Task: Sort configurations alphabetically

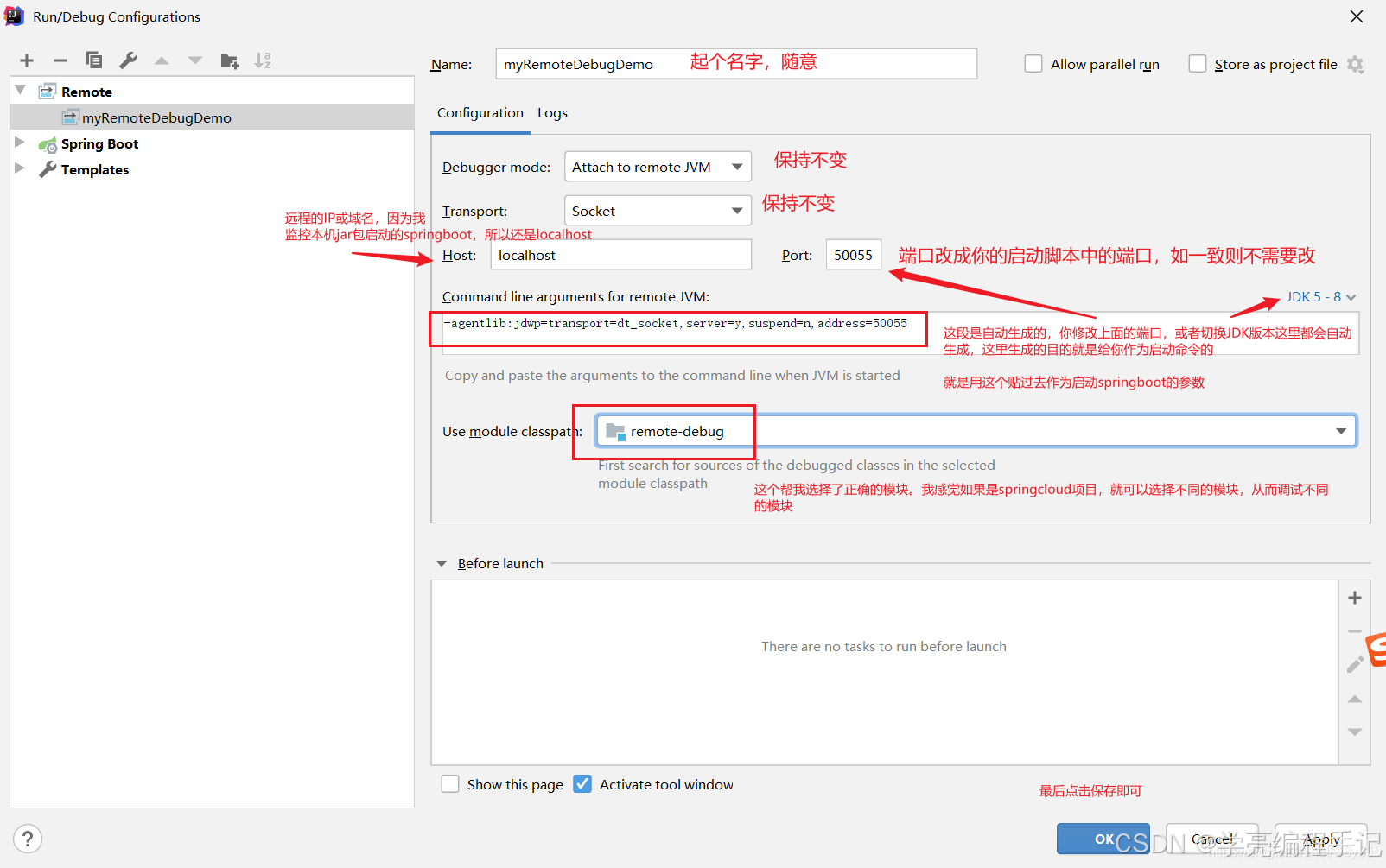Action: click(263, 60)
